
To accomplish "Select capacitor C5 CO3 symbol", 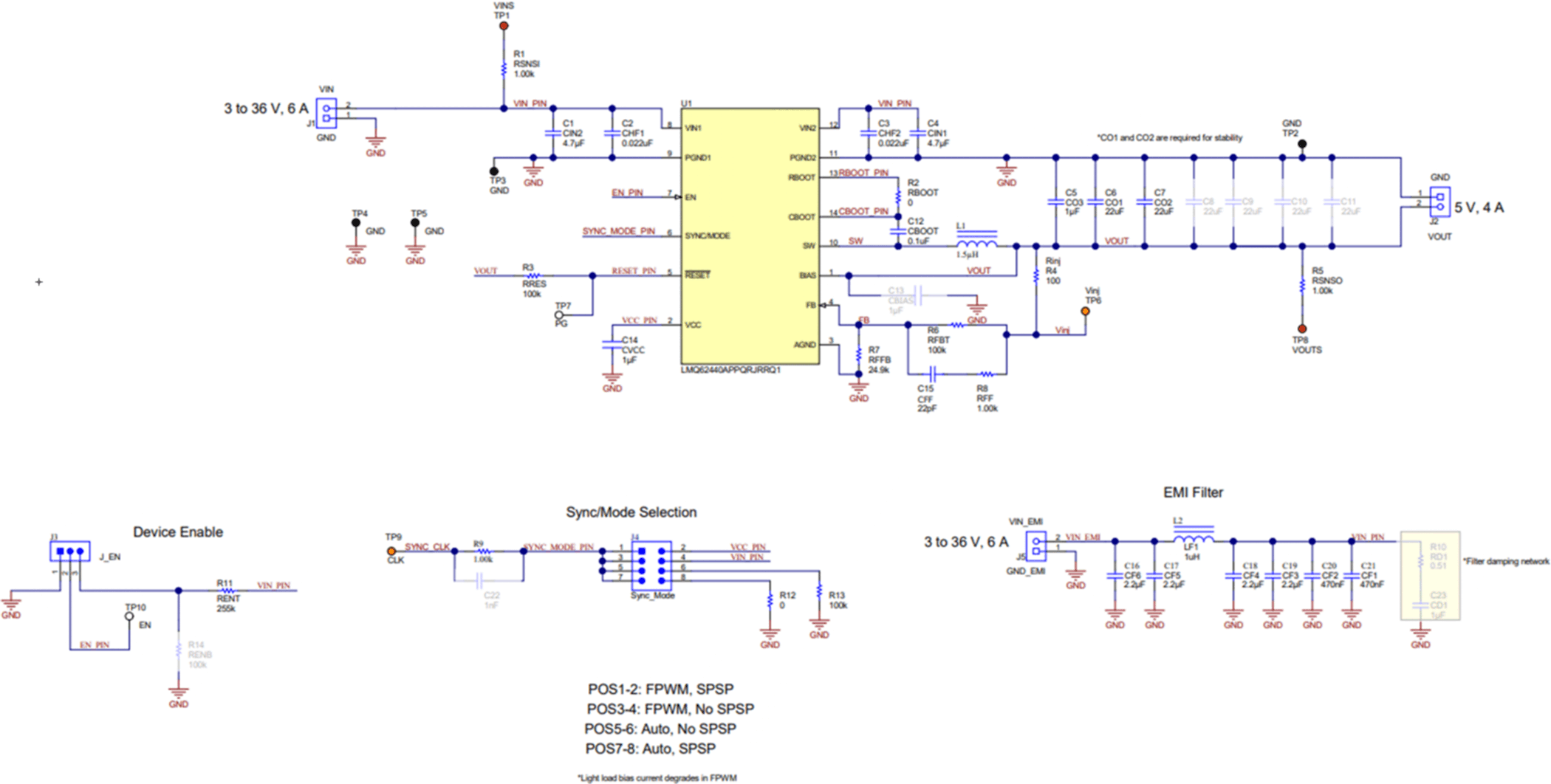I will 1056,202.
